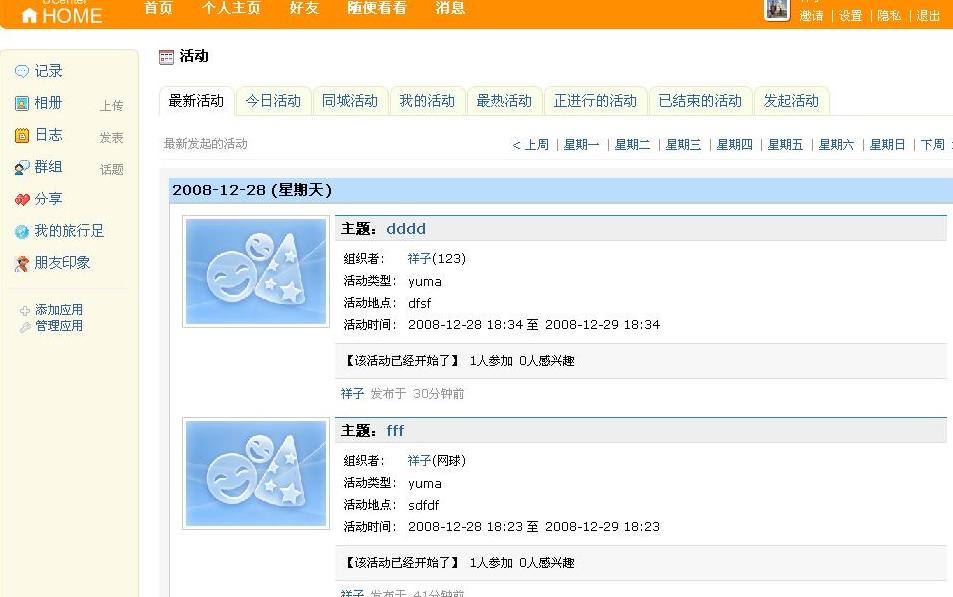Click the 添加应用 plus icon

point(25,311)
